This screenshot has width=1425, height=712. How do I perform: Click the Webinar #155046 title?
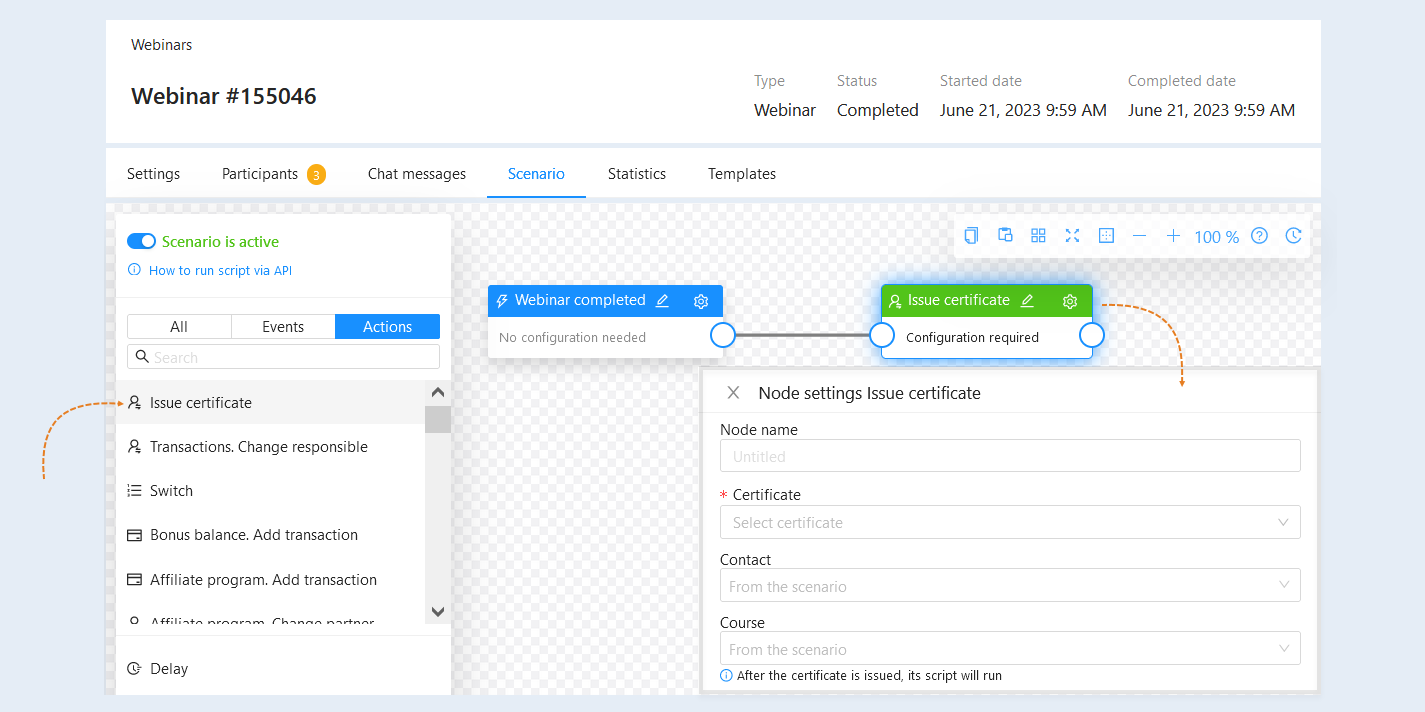point(224,97)
